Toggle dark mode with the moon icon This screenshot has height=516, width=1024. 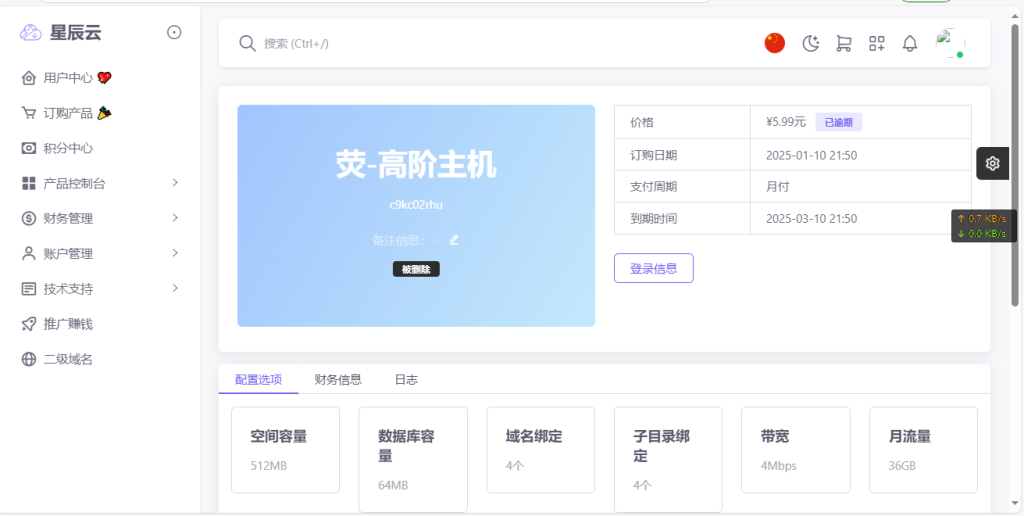[x=811, y=43]
